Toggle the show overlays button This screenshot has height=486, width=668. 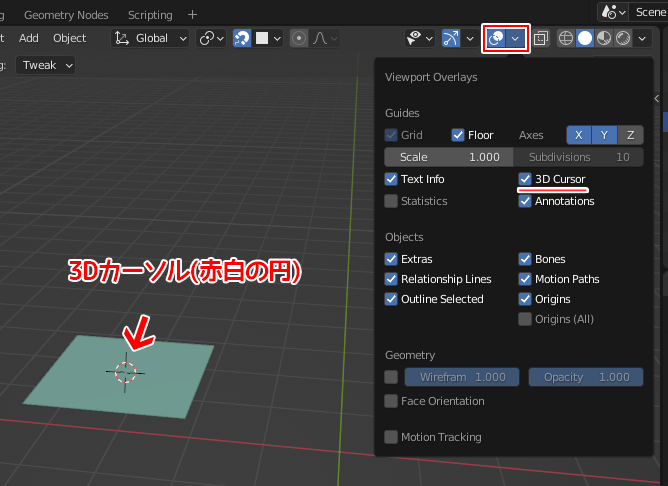point(496,38)
